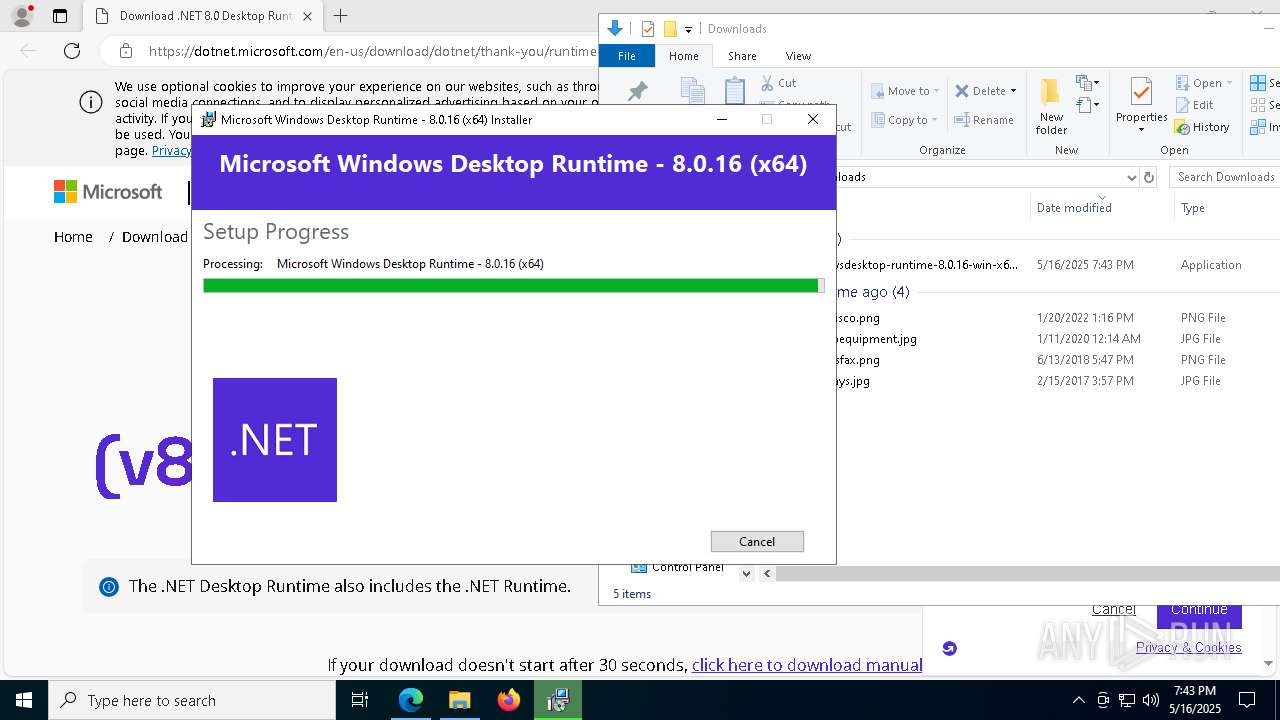
Task: Click Rename in the Organize group
Action: (984, 120)
